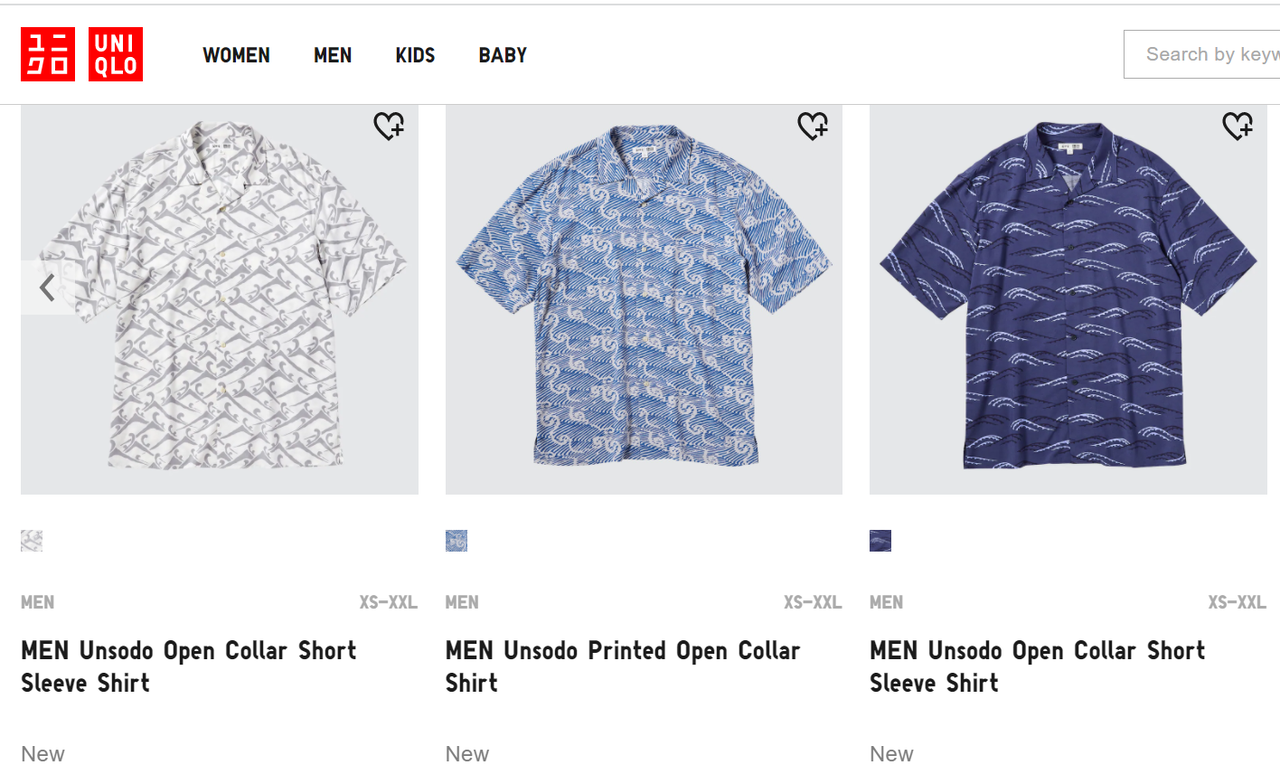The image size is (1280, 765).
Task: Click the Japanese katakana Uniqlo logo
Action: [x=48, y=54]
